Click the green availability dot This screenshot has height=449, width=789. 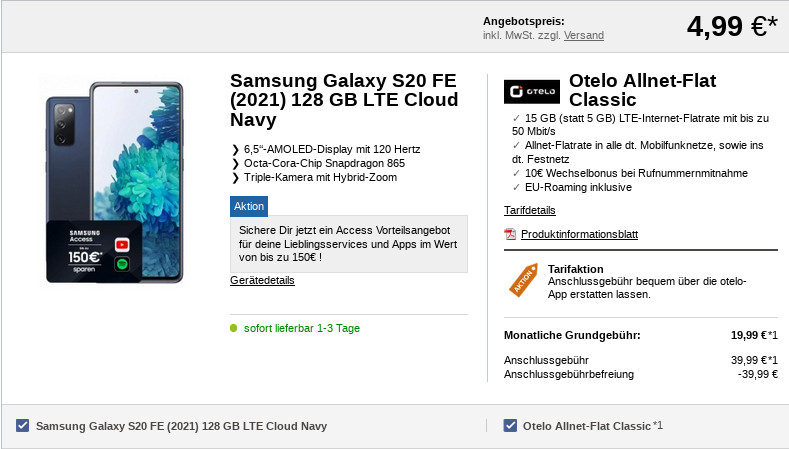point(234,328)
